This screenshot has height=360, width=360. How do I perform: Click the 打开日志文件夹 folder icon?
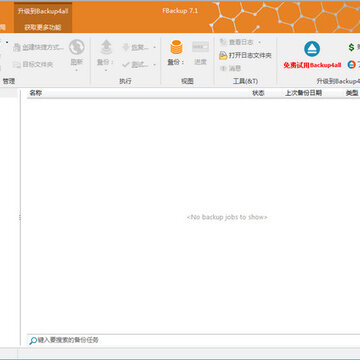pyautogui.click(x=223, y=56)
